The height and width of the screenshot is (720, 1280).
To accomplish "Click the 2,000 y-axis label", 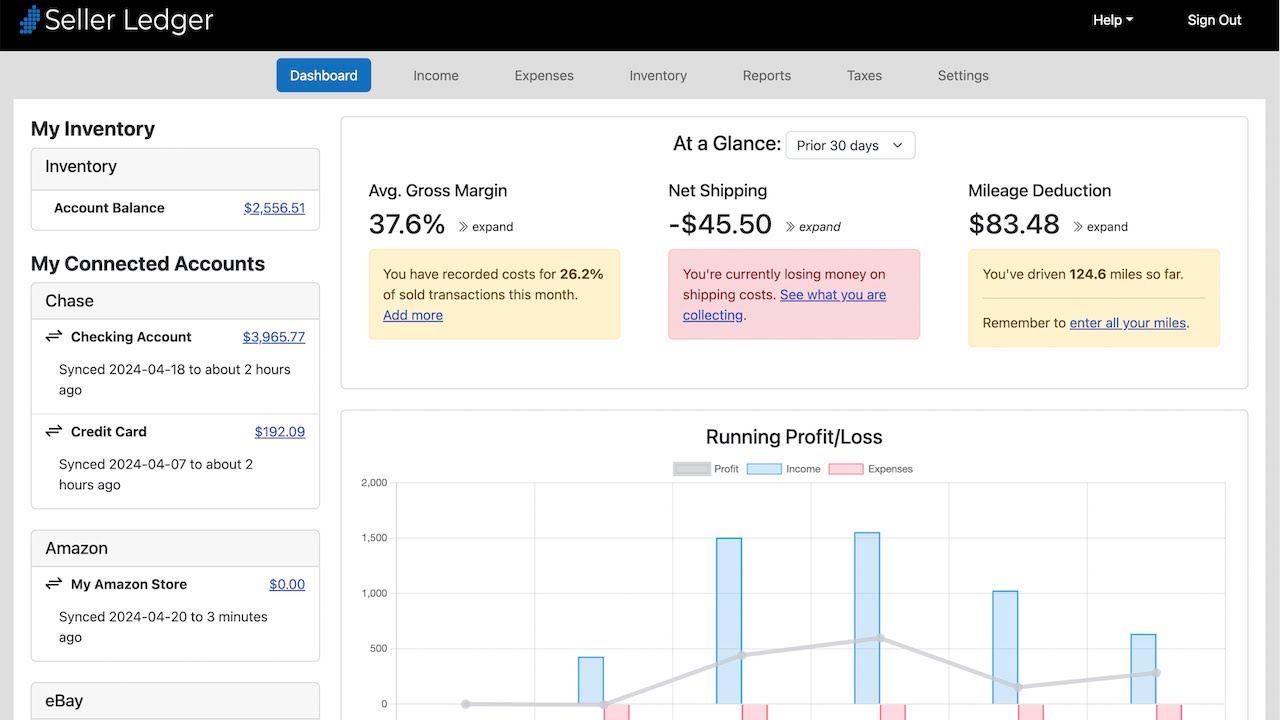I will click(x=374, y=483).
